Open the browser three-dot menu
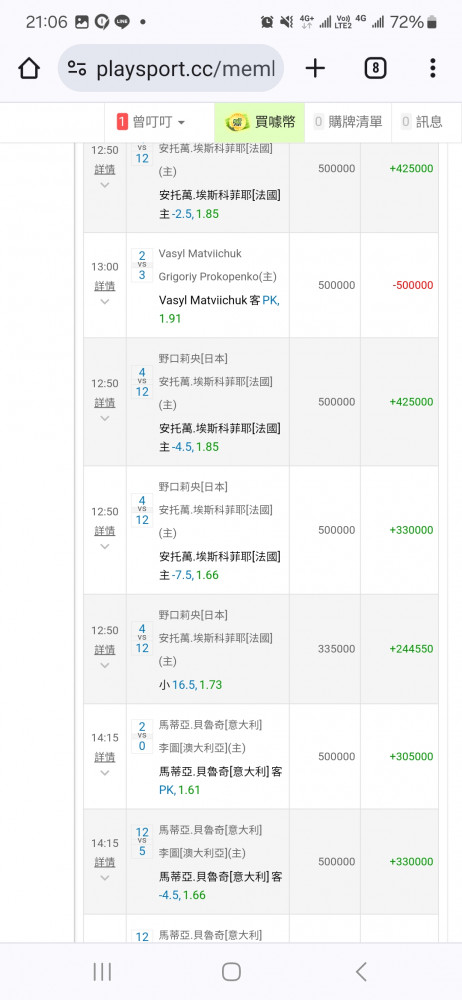 pyautogui.click(x=433, y=68)
